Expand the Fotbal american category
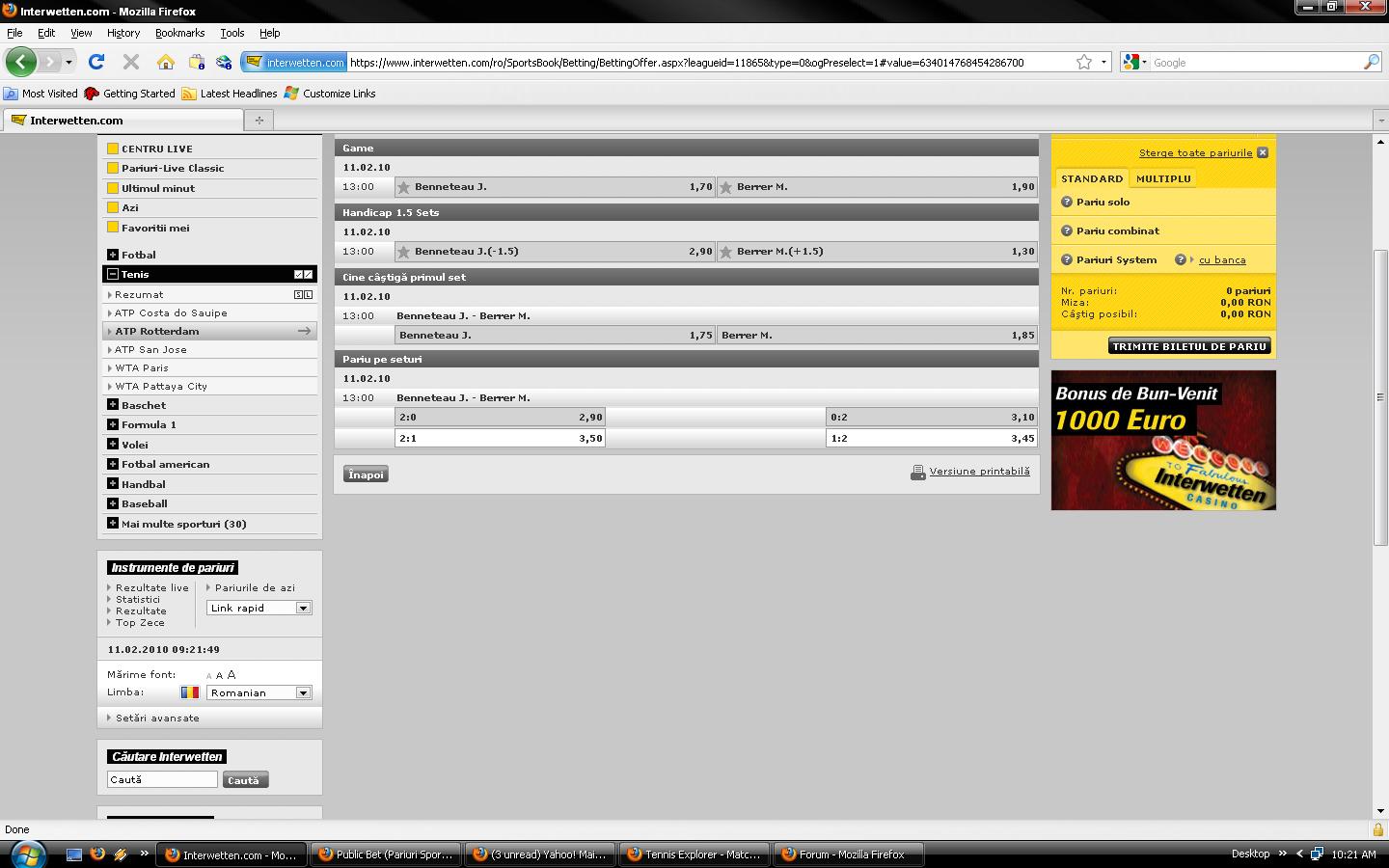Viewport: 1389px width, 868px height. 113,464
